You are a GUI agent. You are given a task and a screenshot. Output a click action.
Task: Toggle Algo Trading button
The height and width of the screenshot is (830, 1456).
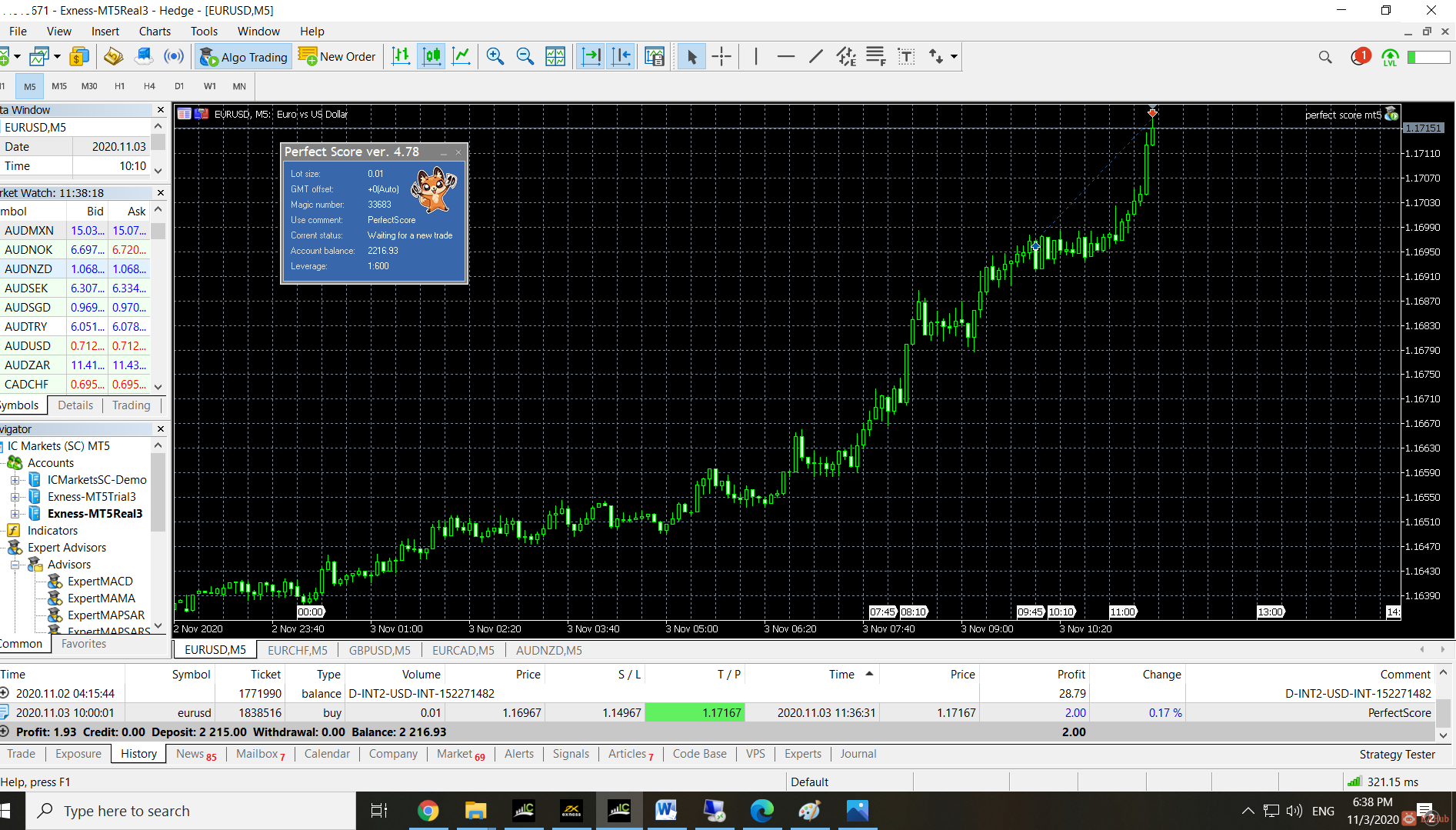pos(243,57)
